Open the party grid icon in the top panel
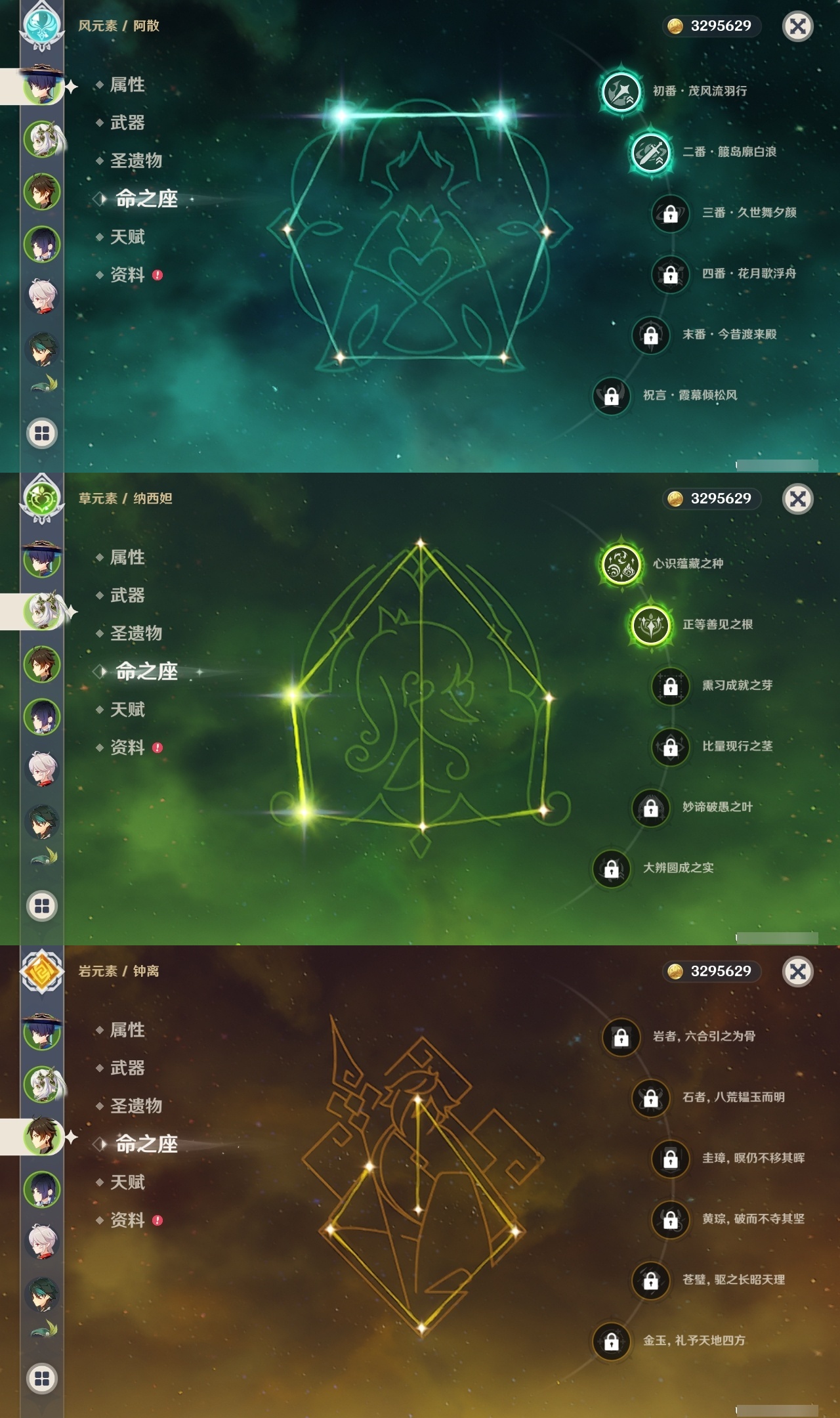840x1418 pixels. pyautogui.click(x=42, y=433)
